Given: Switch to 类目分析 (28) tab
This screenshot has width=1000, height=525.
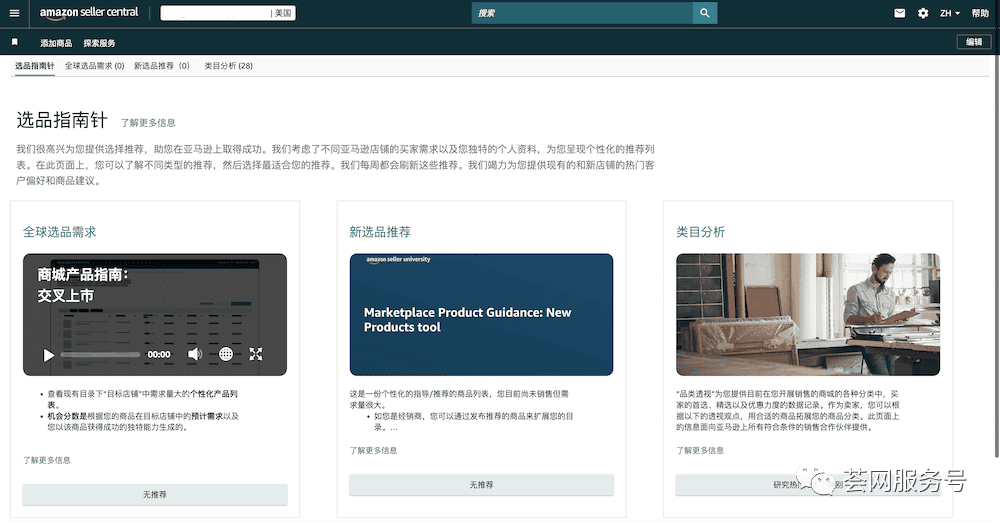Looking at the screenshot, I should (228, 66).
